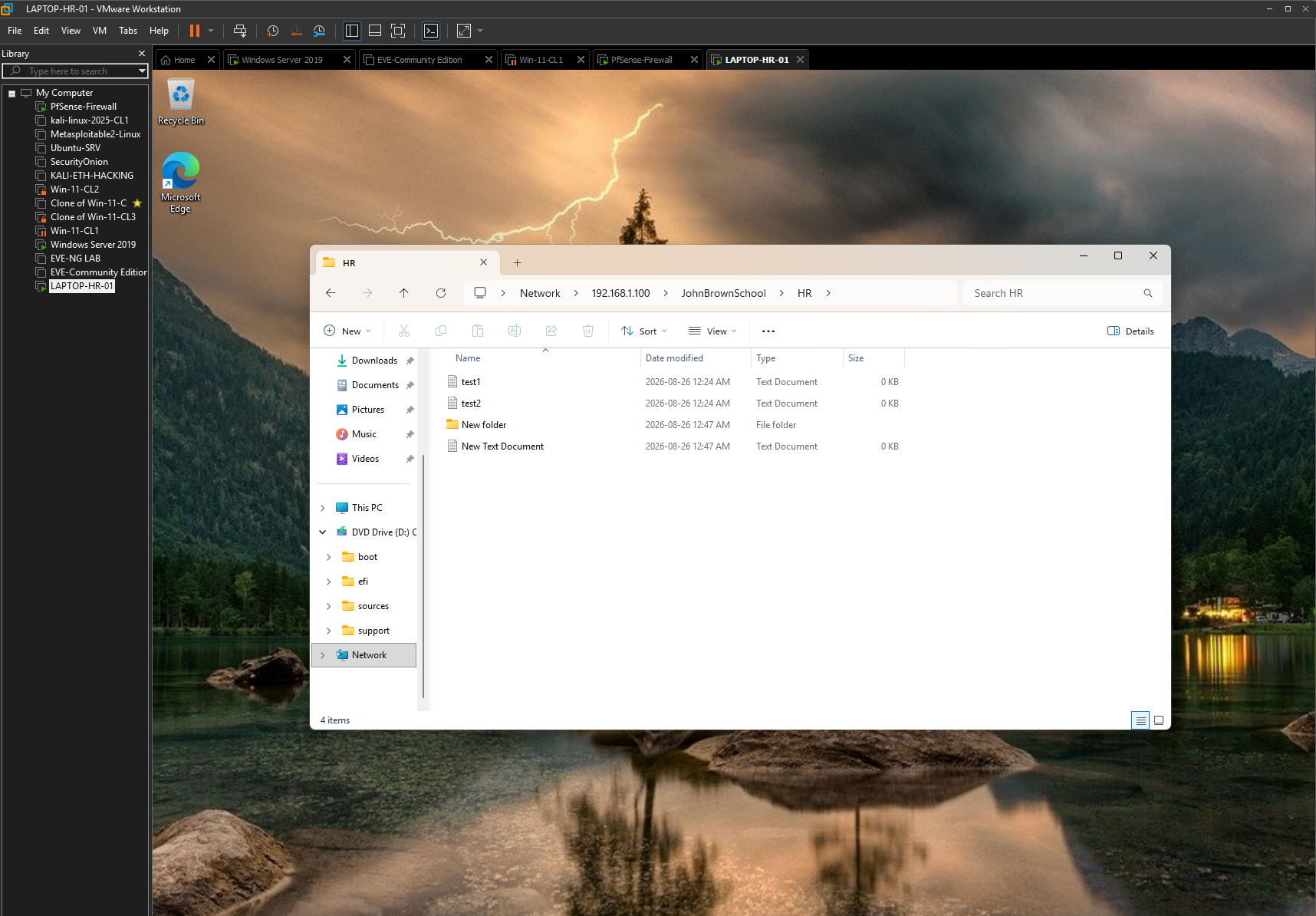Take a snapshot with the clock icon

[x=272, y=31]
